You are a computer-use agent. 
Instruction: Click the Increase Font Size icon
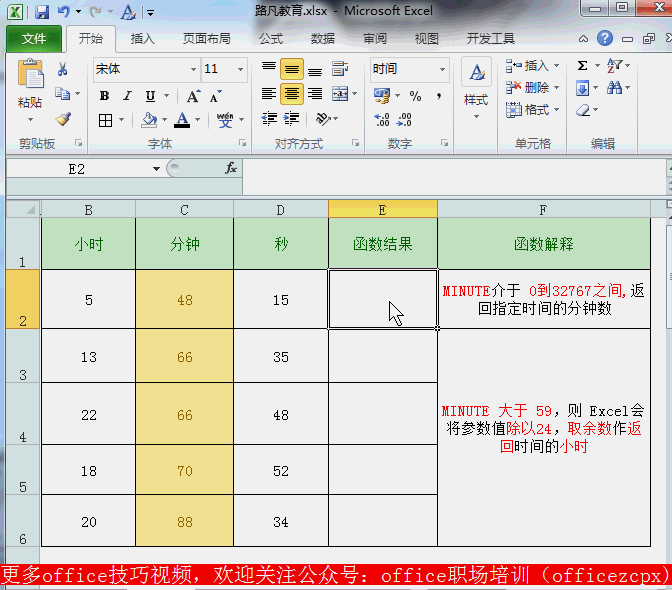pos(193,96)
